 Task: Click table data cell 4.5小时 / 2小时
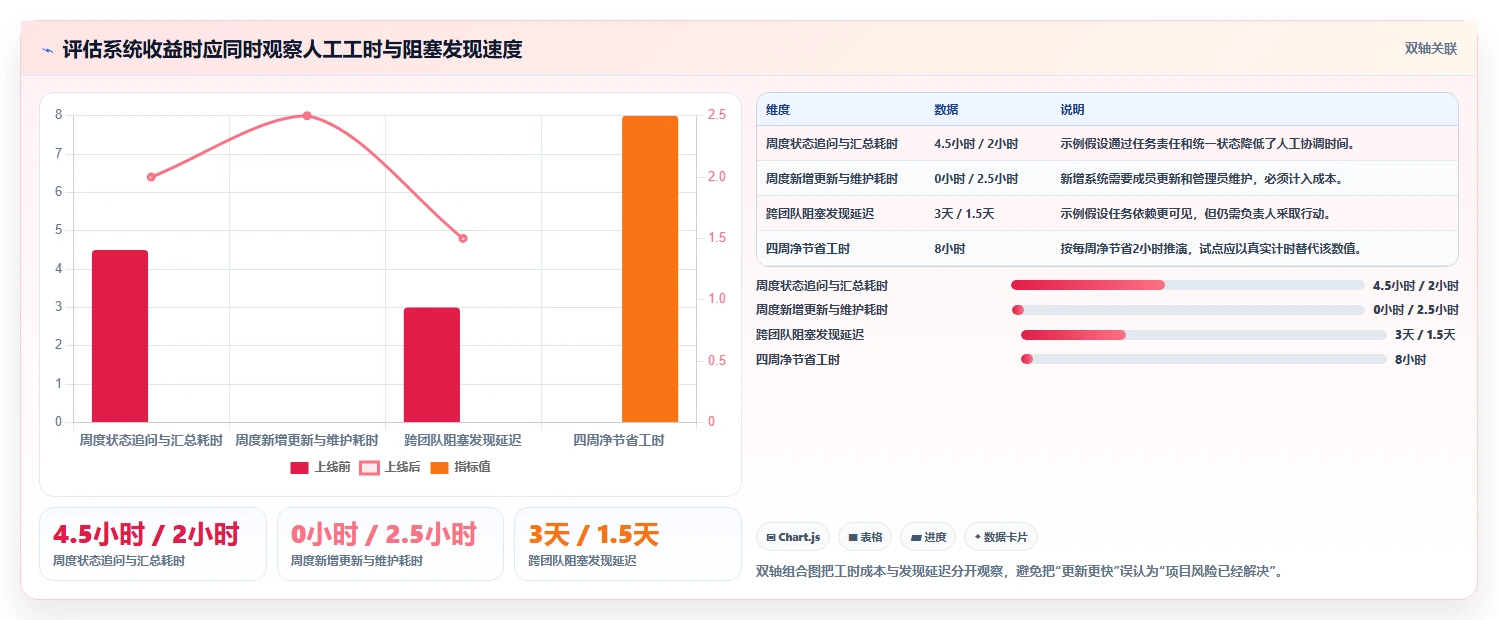[976, 144]
